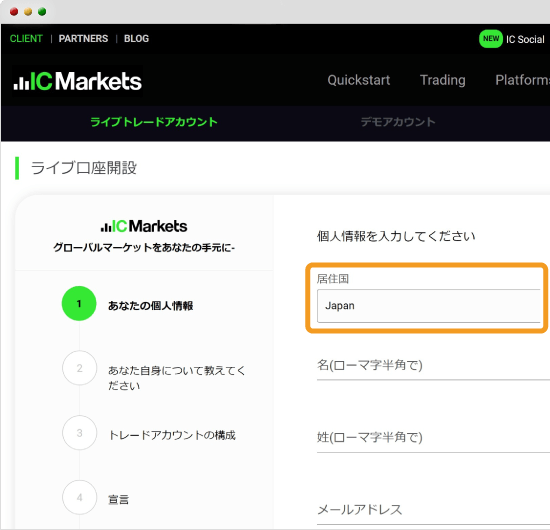
Task: Focus the 名(ローマ字半角で) input field
Action: click(x=433, y=366)
